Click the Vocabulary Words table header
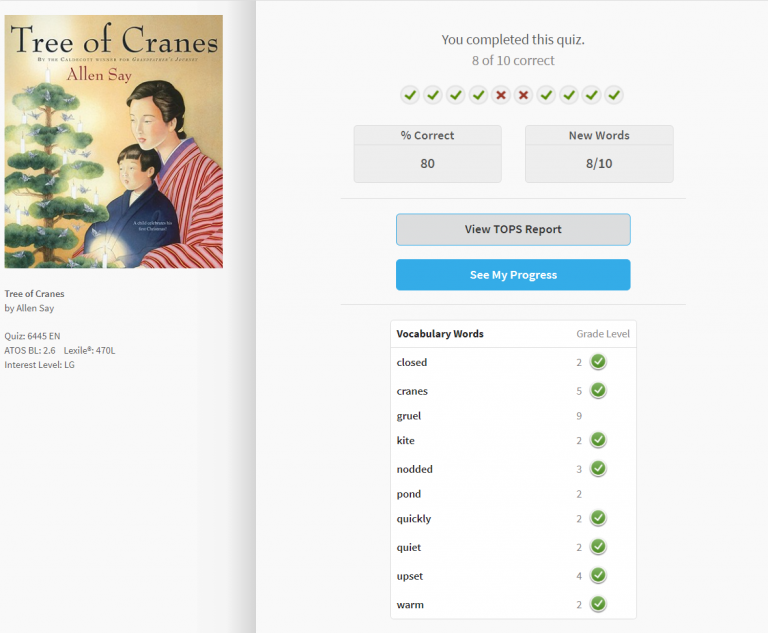Screen dimensions: 768x633 (440, 334)
